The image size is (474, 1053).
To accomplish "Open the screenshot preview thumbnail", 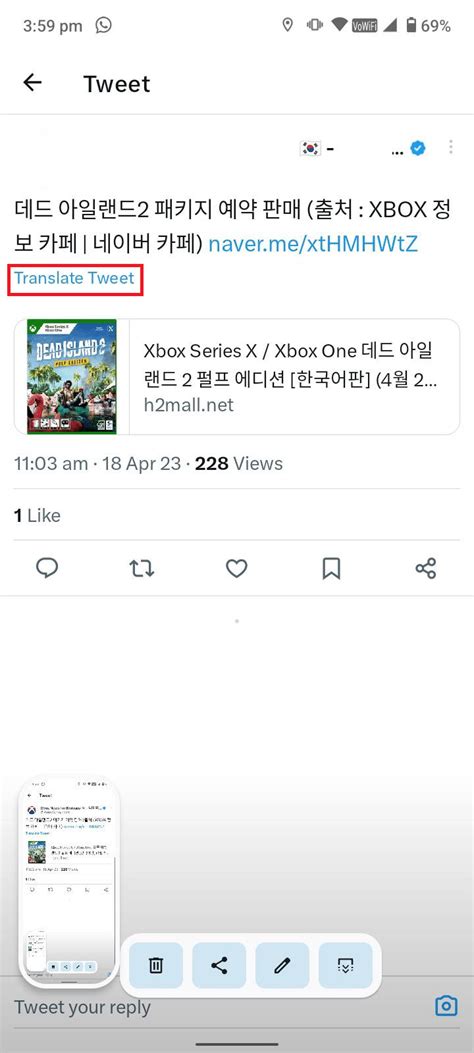I will 69,881.
